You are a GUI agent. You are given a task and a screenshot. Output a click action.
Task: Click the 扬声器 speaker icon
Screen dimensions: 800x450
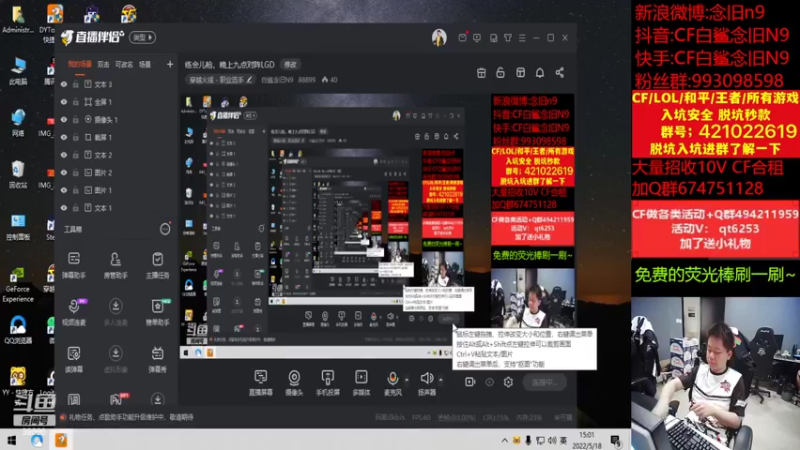click(427, 378)
